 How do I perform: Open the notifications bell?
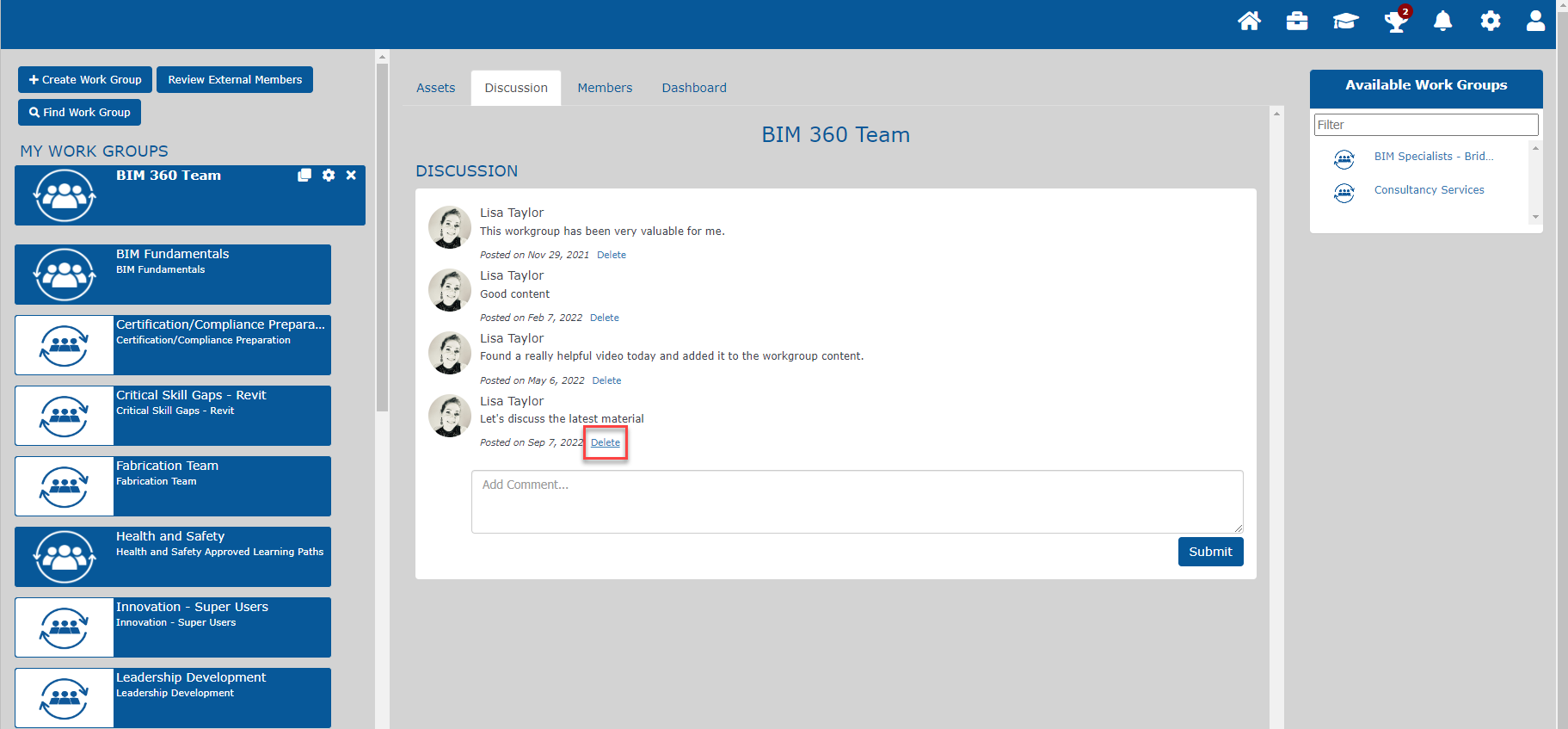coord(1442,21)
